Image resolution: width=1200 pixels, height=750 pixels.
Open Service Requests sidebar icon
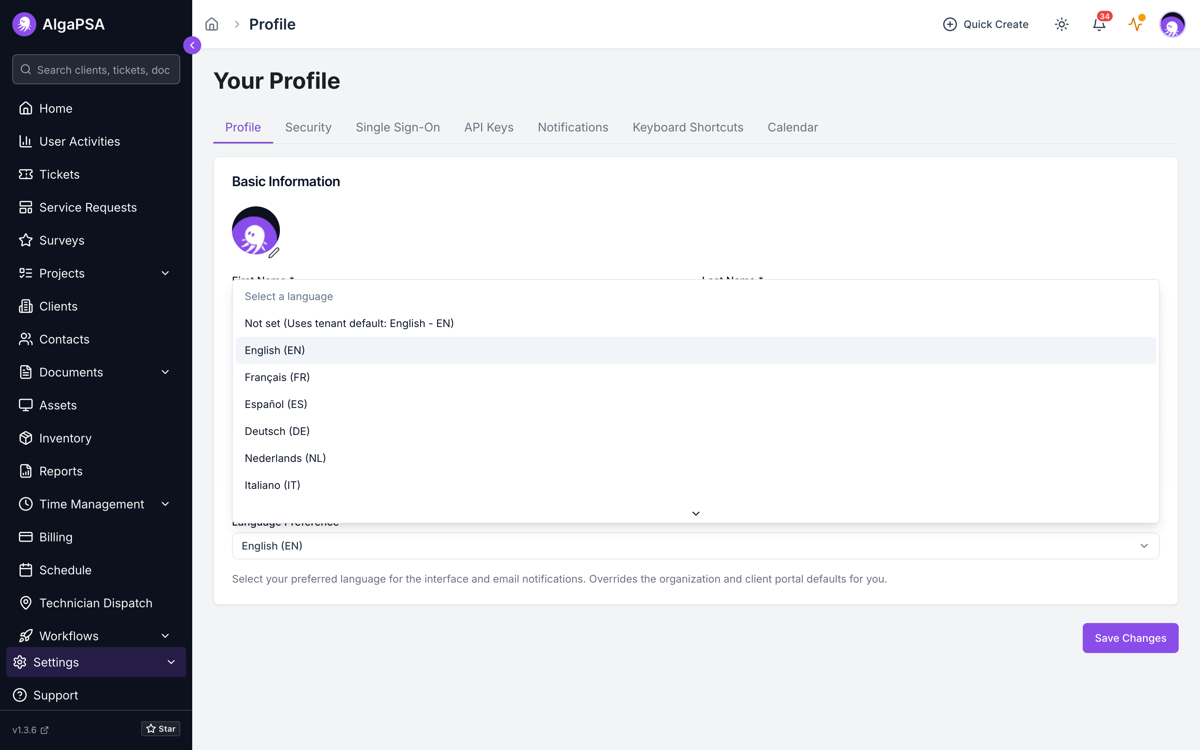(26, 207)
